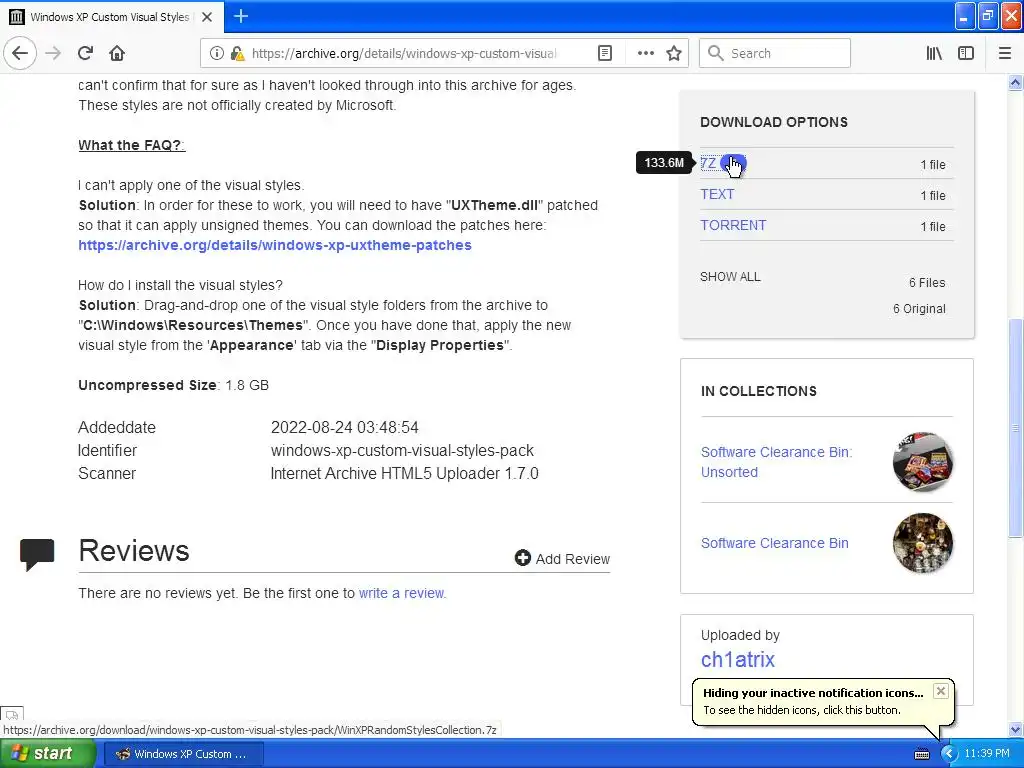Reload the current page
The image size is (1024, 768).
click(x=85, y=54)
